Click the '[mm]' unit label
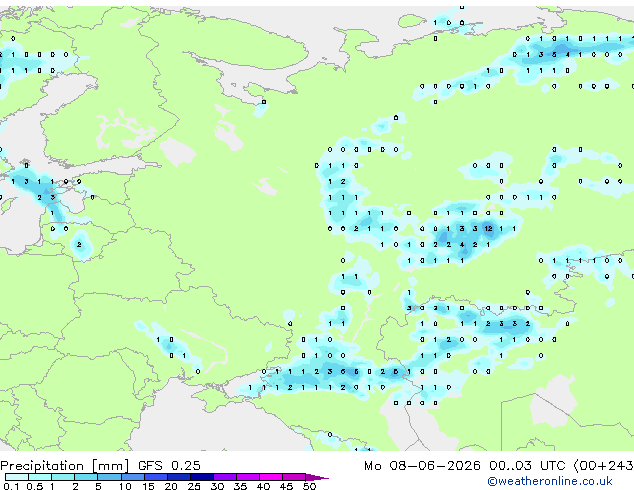The height and width of the screenshot is (490, 634). click(x=111, y=466)
